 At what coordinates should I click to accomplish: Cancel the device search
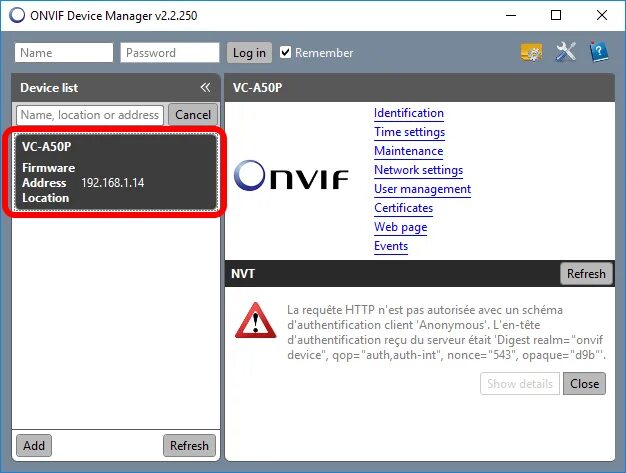coord(193,115)
